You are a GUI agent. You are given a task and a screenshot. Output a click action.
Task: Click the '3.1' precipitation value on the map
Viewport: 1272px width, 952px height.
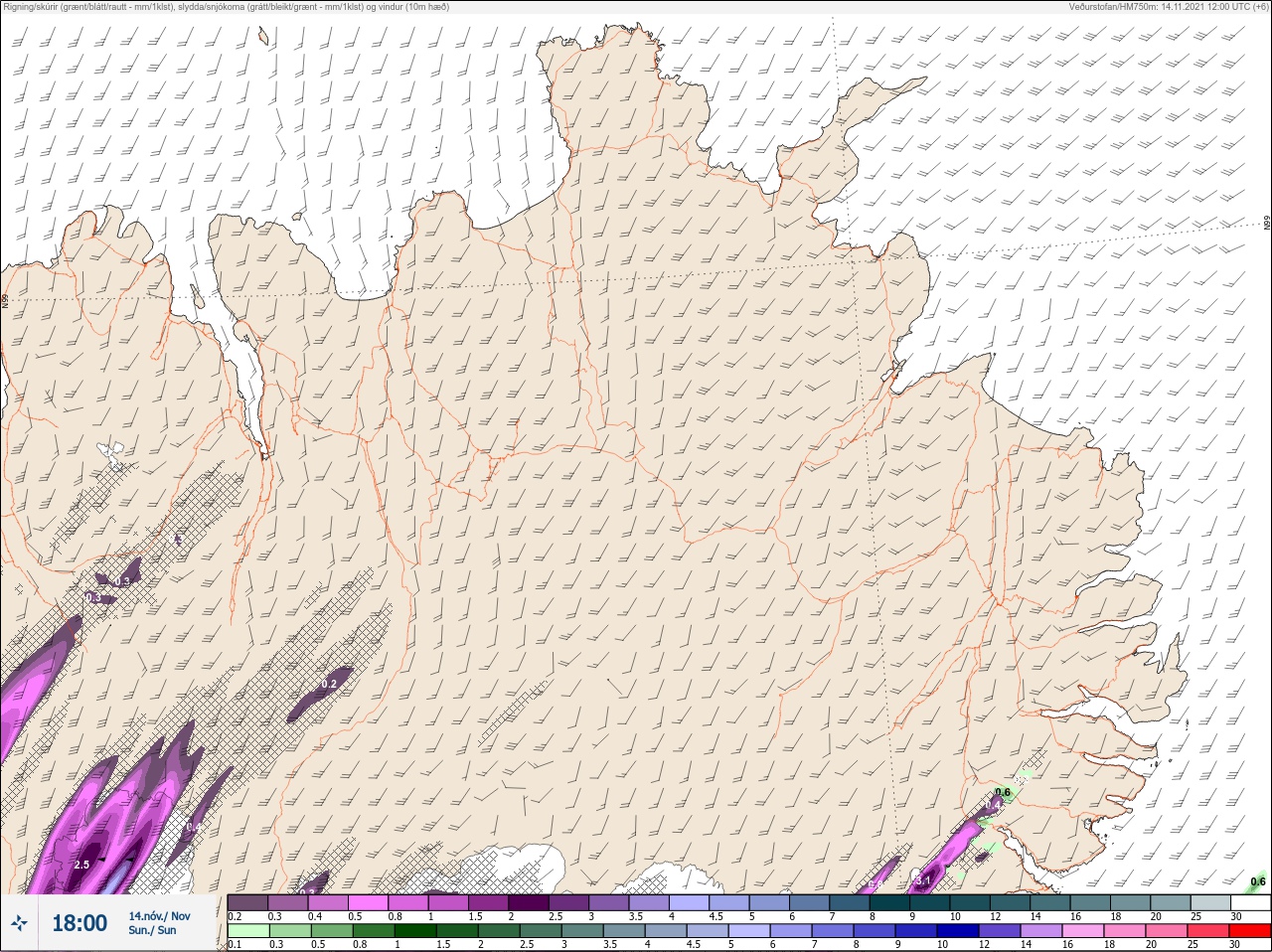pyautogui.click(x=923, y=880)
